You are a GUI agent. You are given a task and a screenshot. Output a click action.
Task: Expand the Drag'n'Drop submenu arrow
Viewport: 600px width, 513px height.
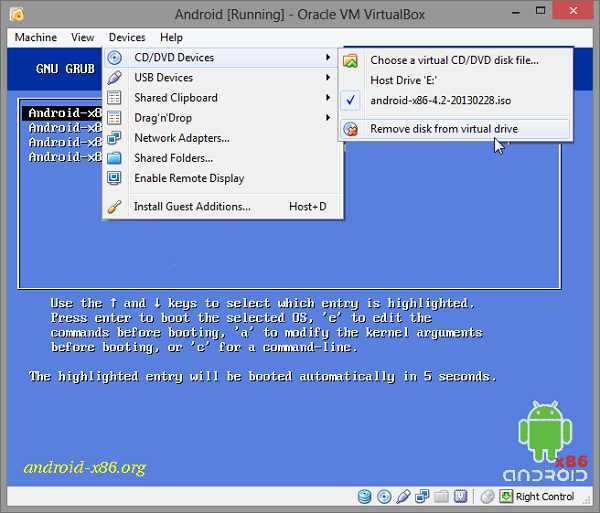(x=328, y=117)
